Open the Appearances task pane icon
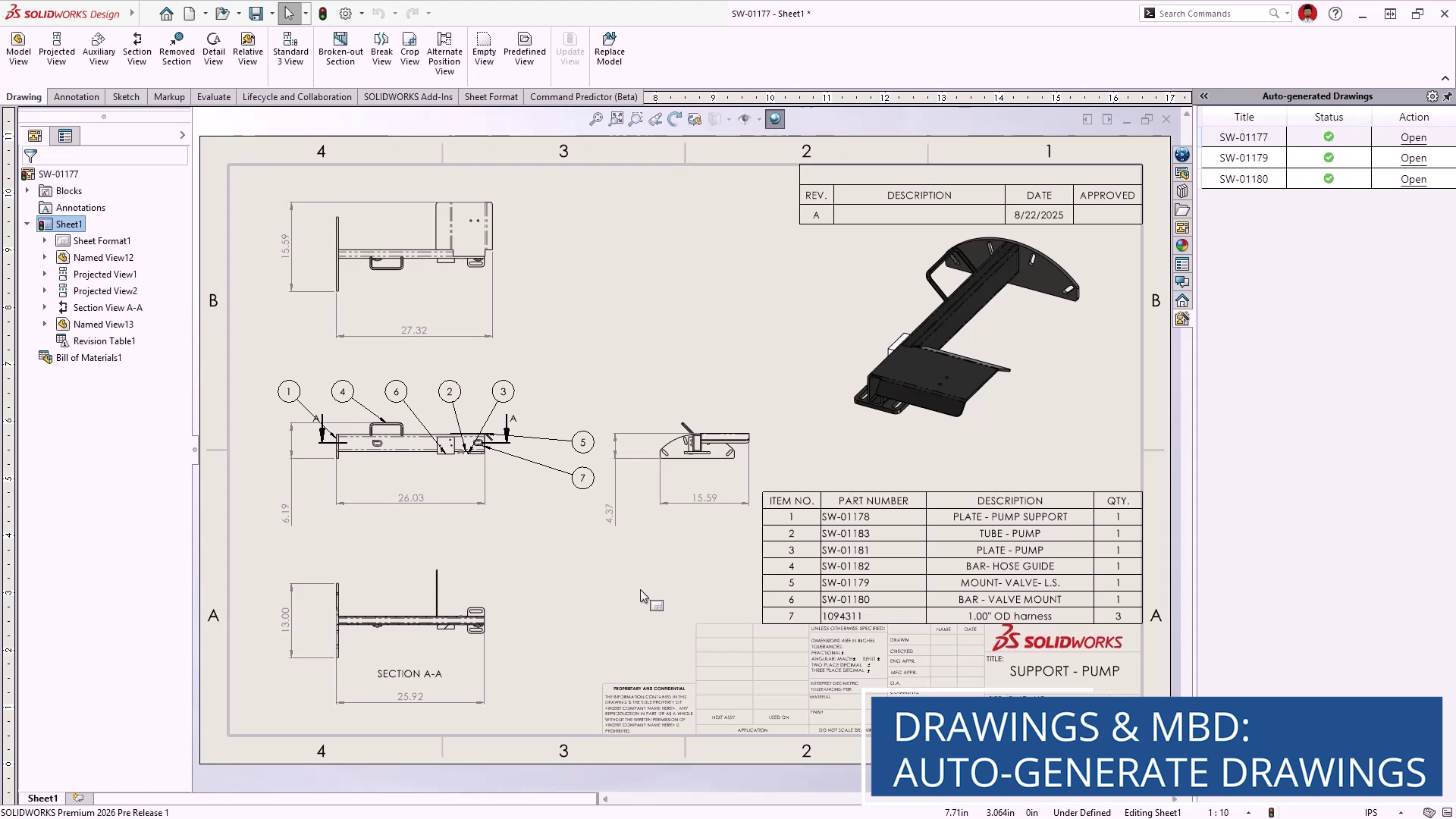Image resolution: width=1456 pixels, height=819 pixels. click(1182, 246)
